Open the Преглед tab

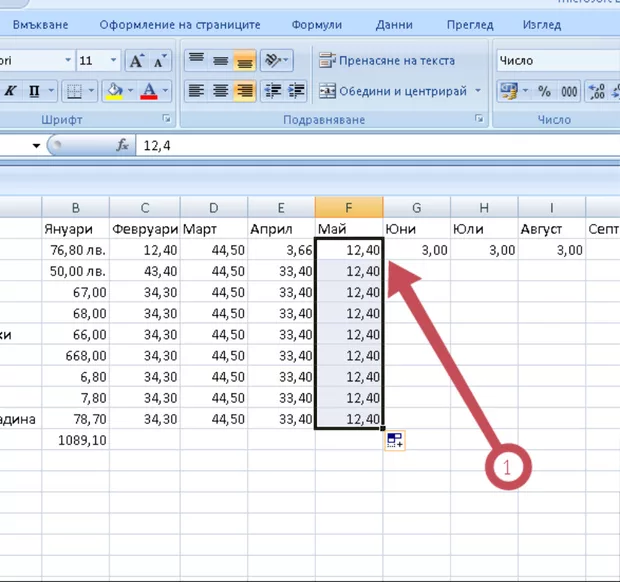470,25
